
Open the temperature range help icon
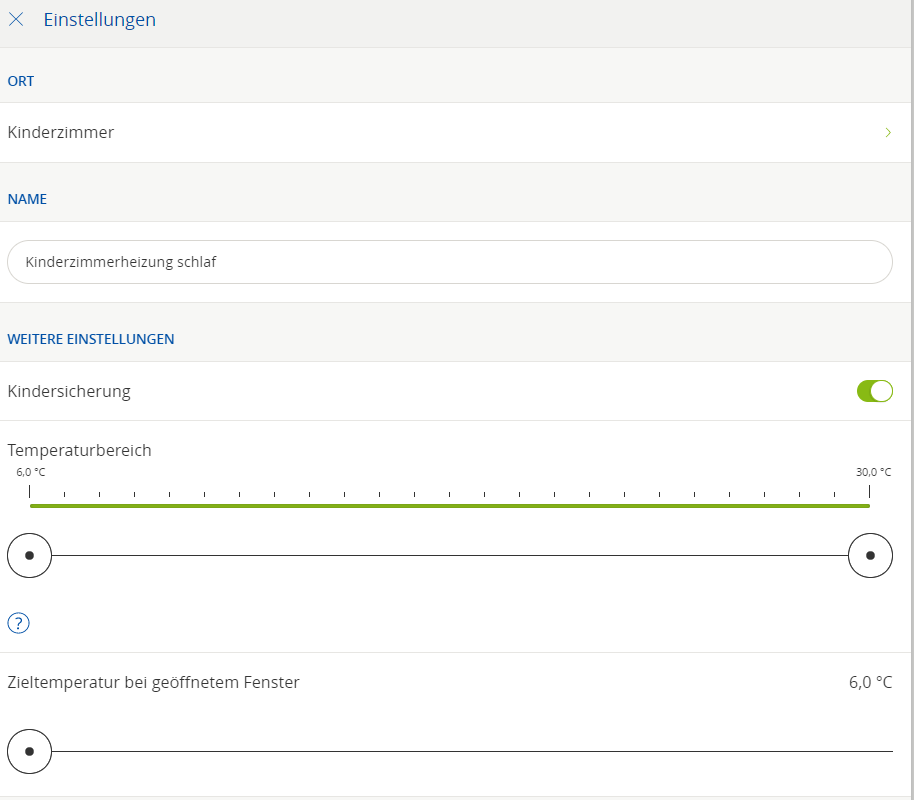[x=18, y=623]
